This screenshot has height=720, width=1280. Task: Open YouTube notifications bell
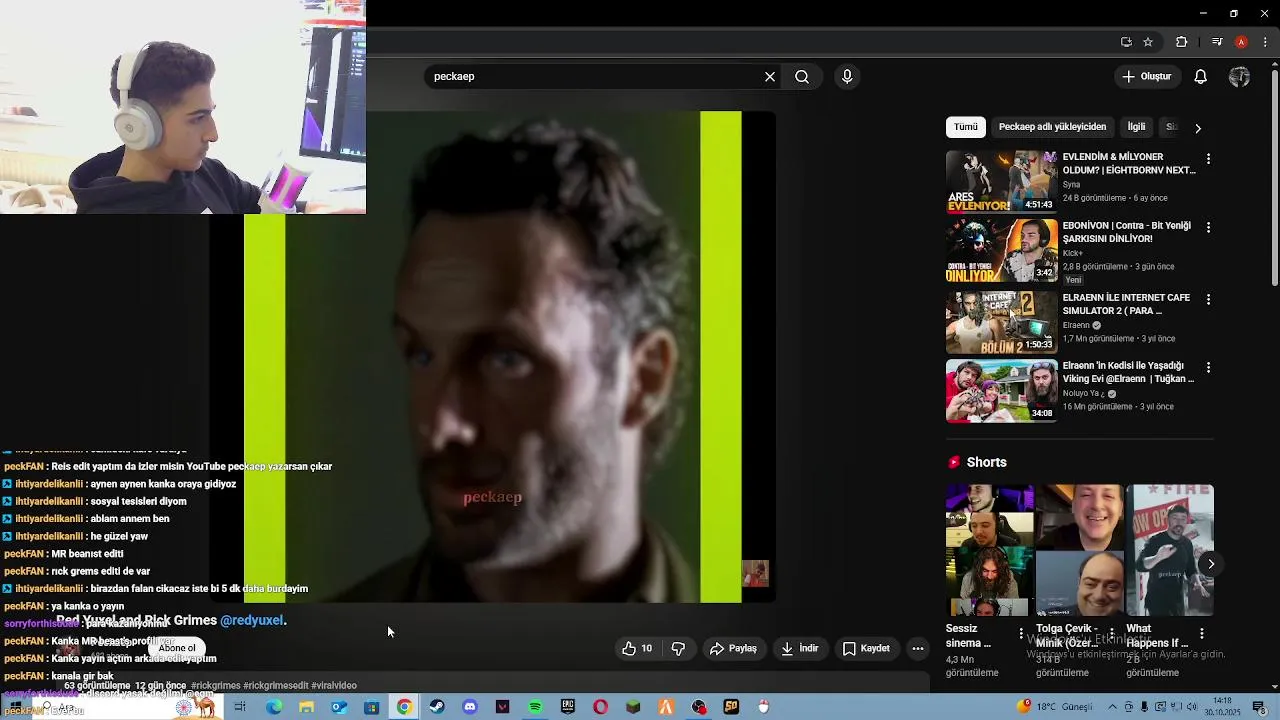pos(1201,77)
